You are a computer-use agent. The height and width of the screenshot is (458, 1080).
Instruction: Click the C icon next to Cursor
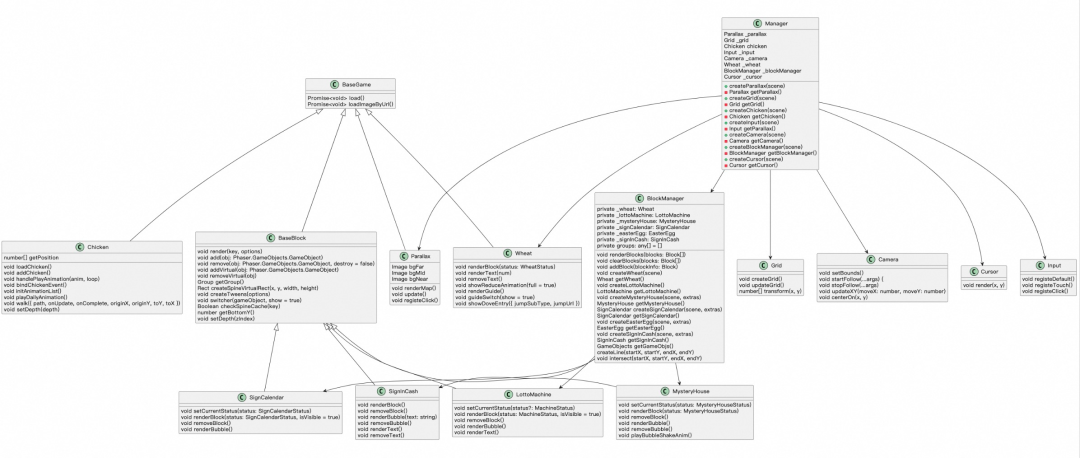[x=972, y=271]
